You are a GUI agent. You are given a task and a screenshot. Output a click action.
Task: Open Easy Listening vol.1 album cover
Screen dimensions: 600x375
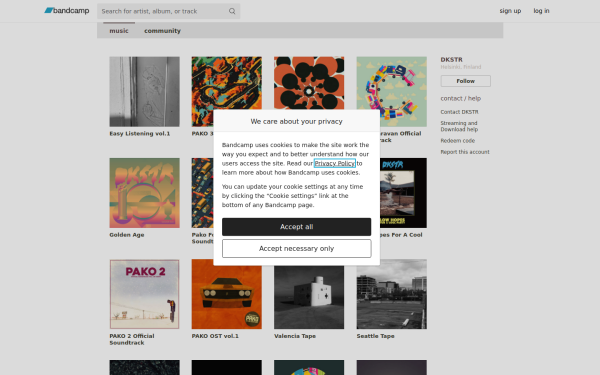point(145,92)
